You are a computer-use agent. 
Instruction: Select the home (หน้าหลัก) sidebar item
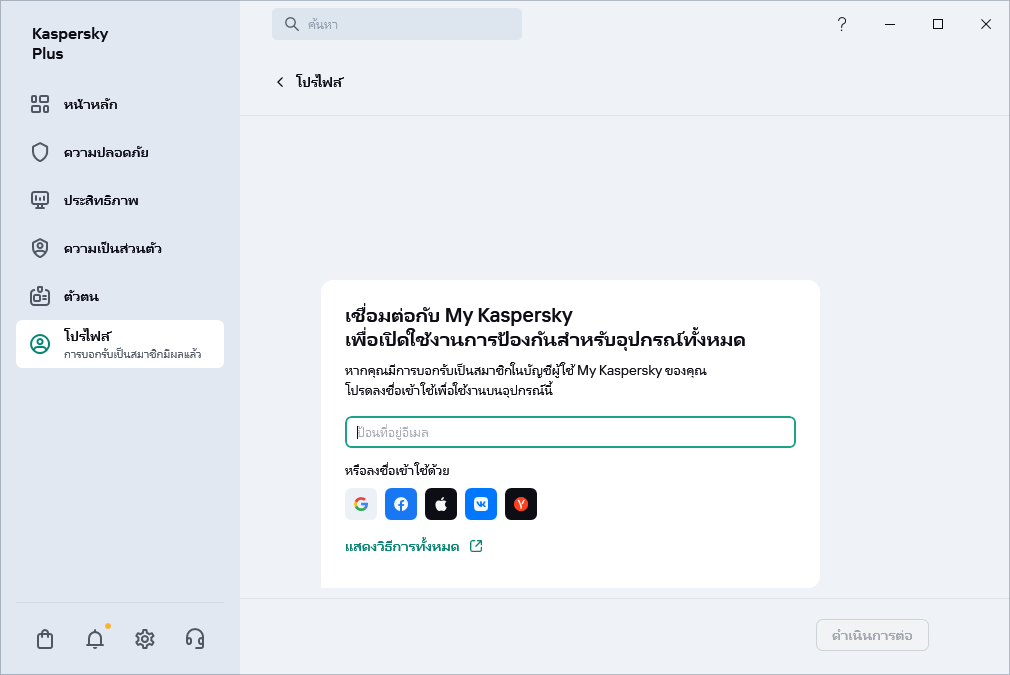coord(92,104)
